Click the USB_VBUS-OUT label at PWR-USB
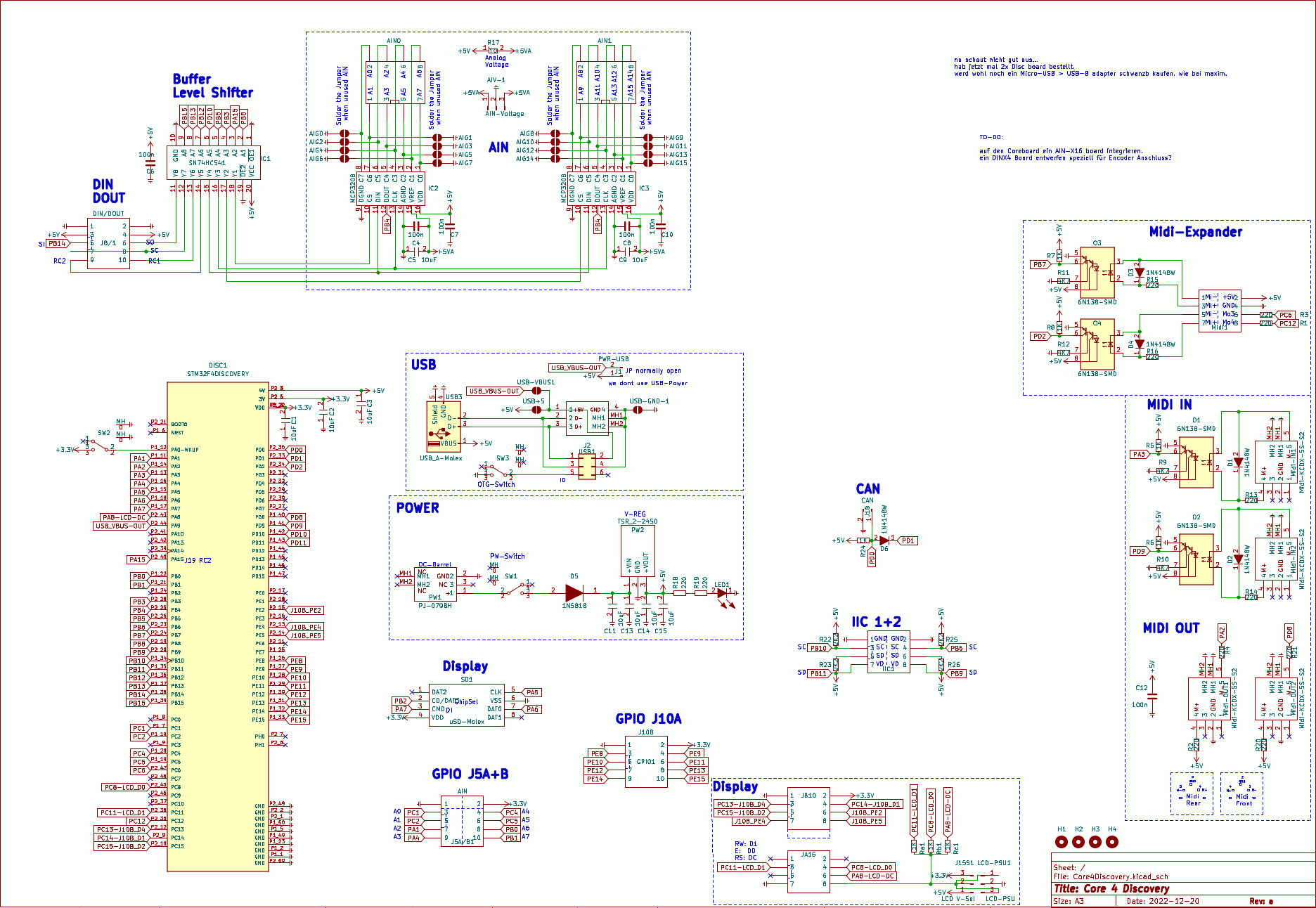 [x=576, y=368]
